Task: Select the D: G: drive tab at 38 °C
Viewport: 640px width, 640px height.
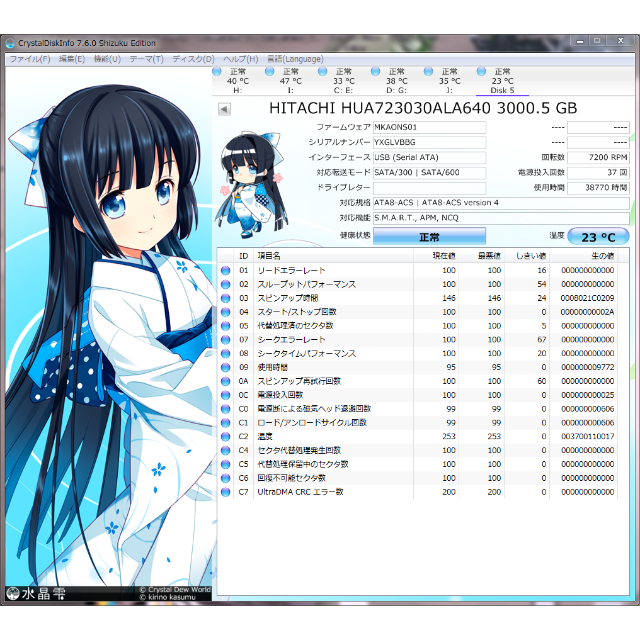Action: point(396,81)
